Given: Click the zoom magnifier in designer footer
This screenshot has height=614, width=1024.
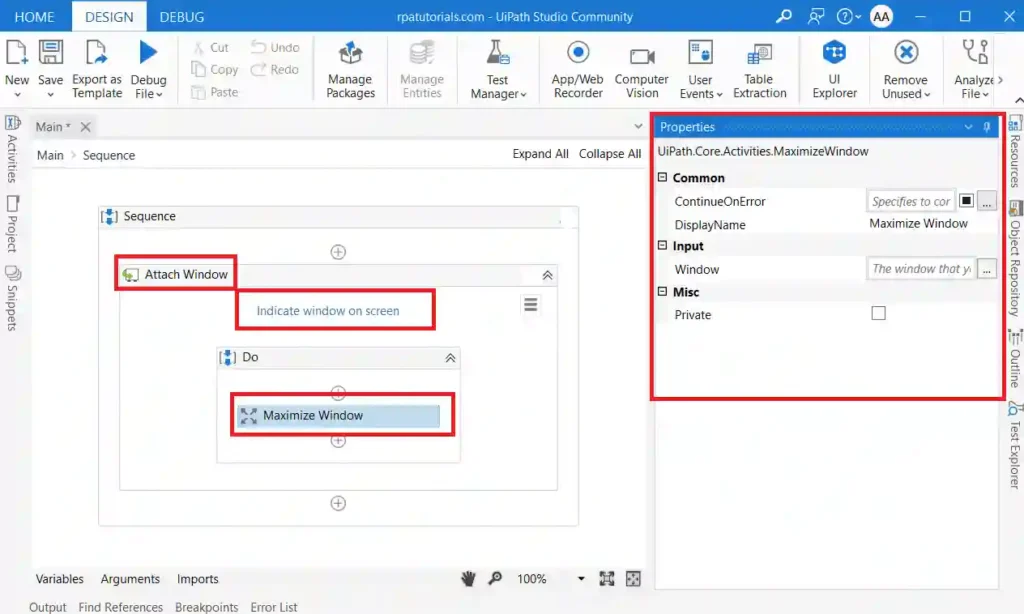Looking at the screenshot, I should [496, 579].
